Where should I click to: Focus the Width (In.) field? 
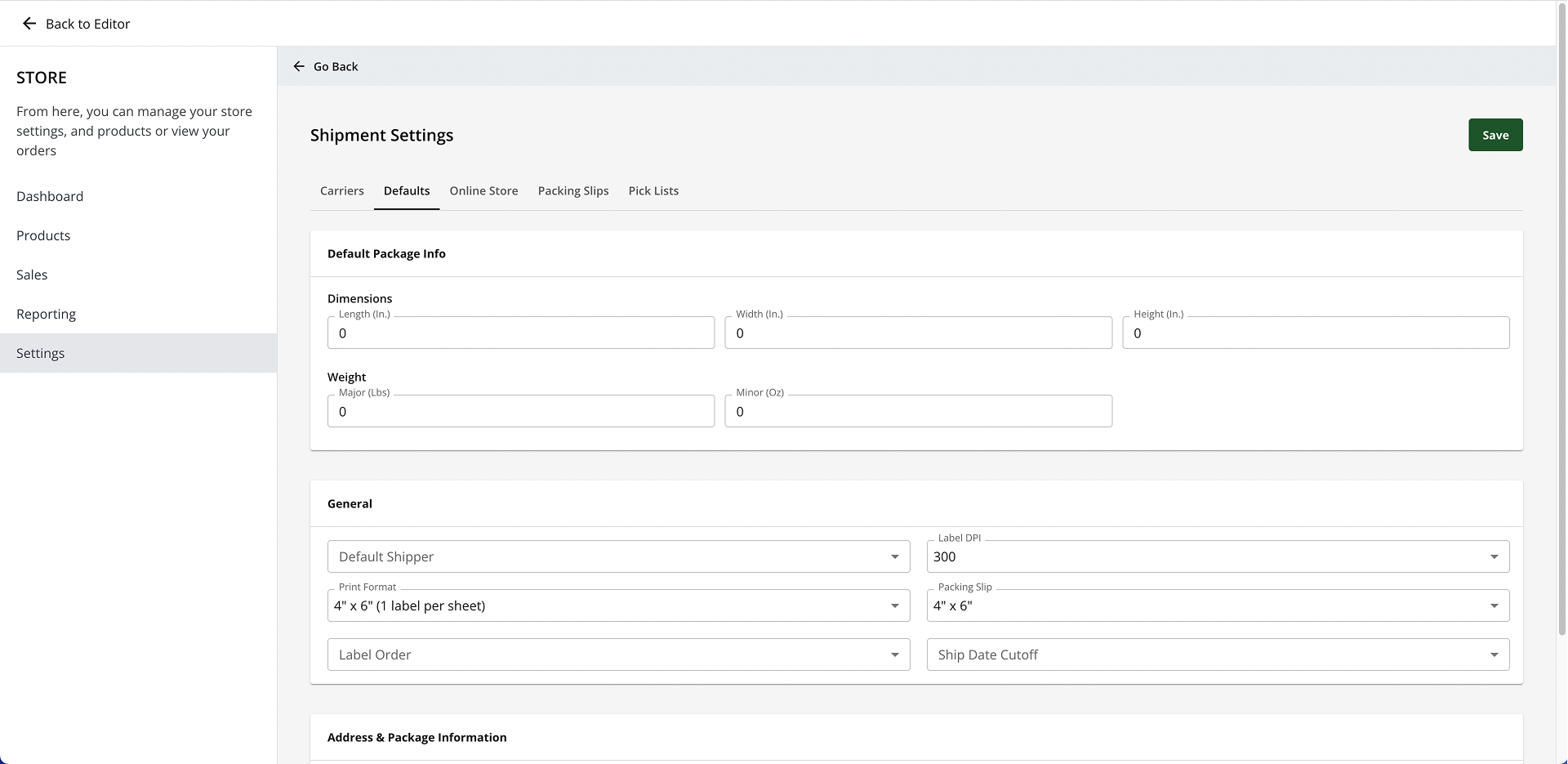point(918,333)
